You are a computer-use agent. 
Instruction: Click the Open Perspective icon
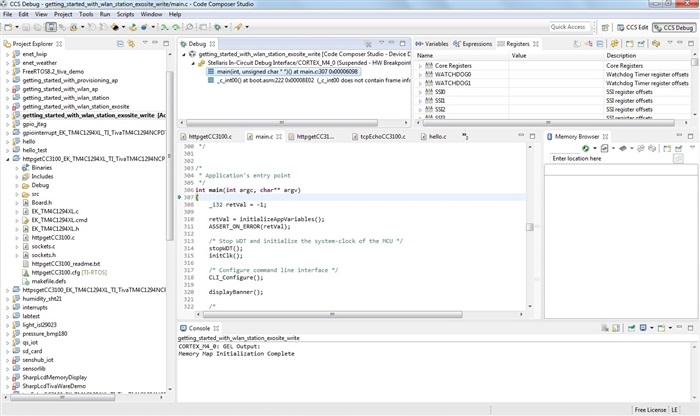[x=605, y=27]
